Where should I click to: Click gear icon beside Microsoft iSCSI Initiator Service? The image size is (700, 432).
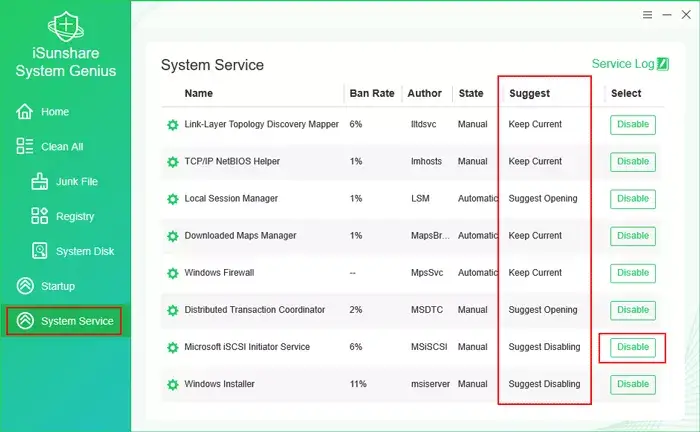pos(172,347)
